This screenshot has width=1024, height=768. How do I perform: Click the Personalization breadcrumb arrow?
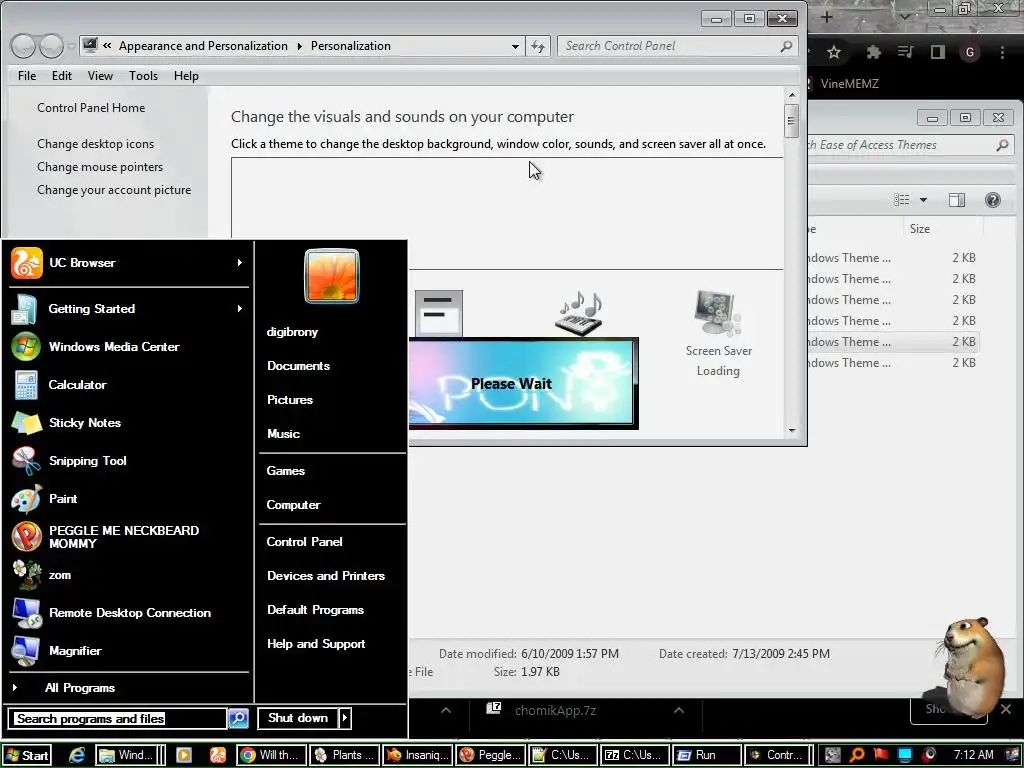click(300, 46)
